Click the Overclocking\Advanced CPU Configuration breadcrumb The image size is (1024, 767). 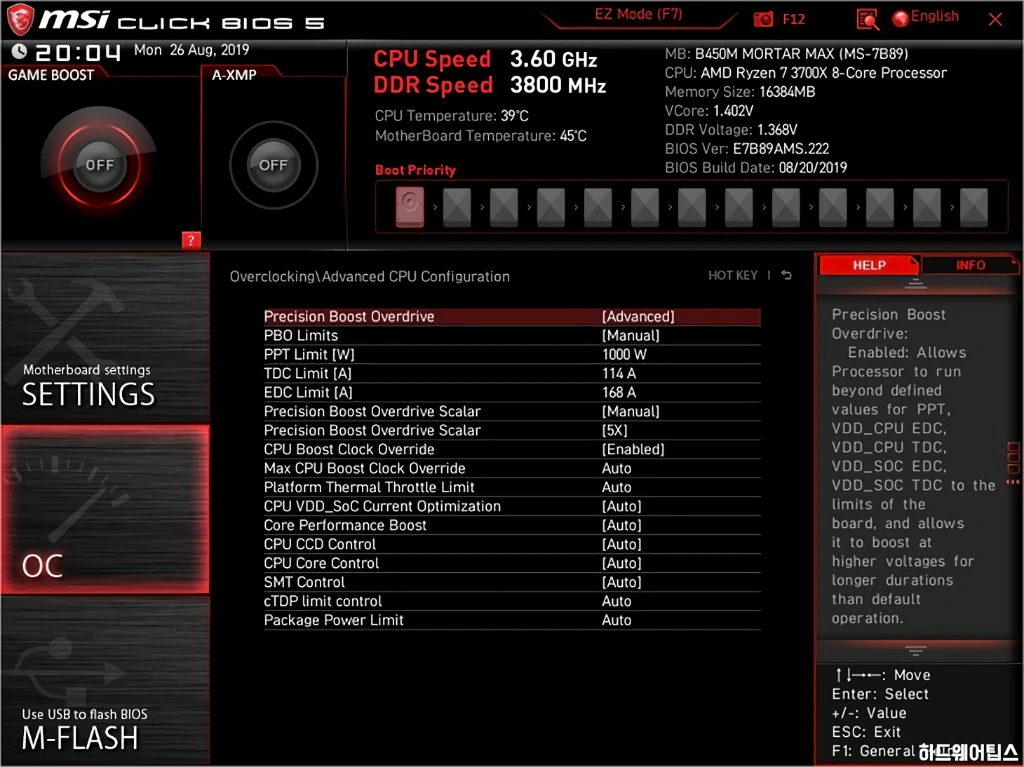370,276
